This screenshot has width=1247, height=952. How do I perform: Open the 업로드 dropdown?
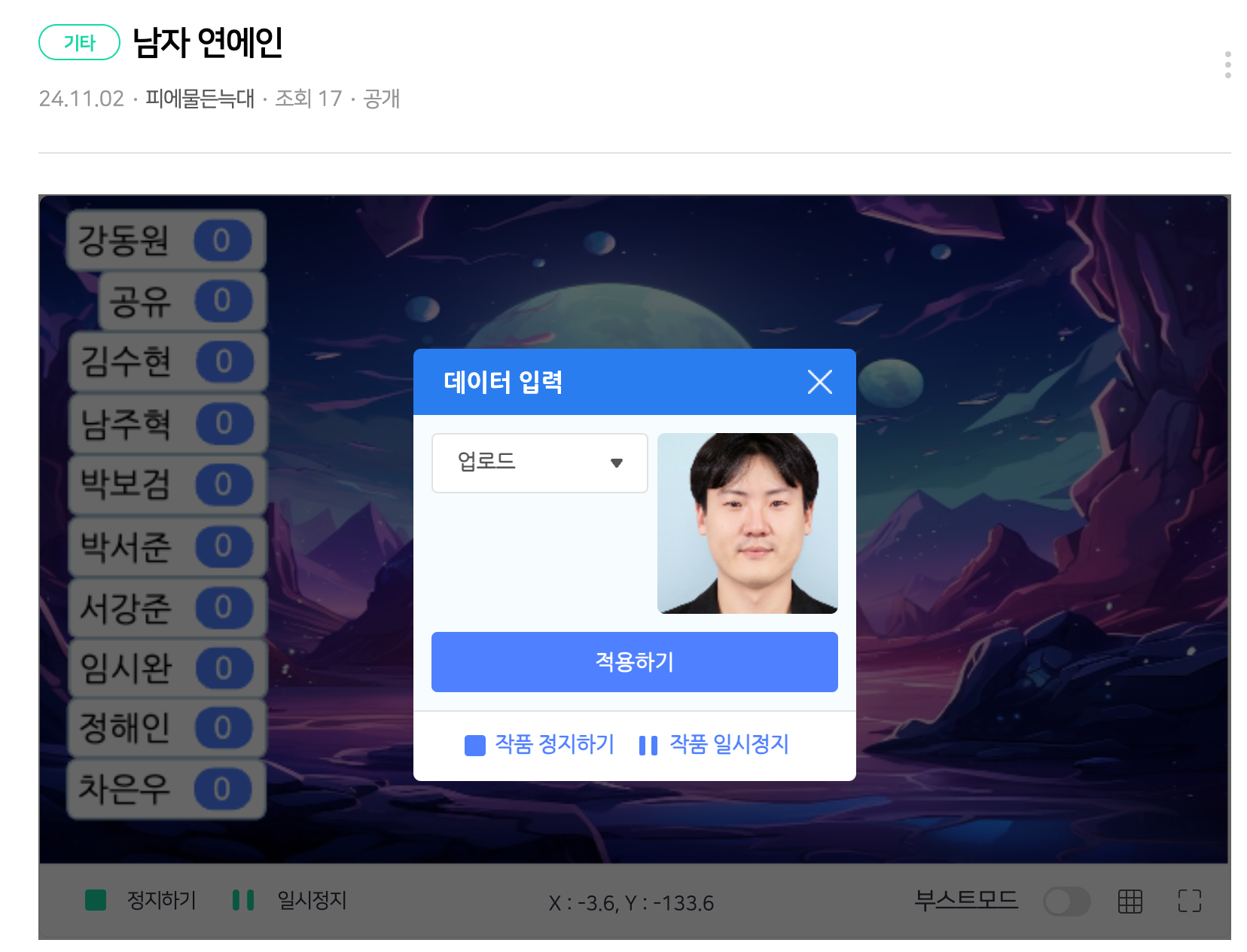point(539,463)
